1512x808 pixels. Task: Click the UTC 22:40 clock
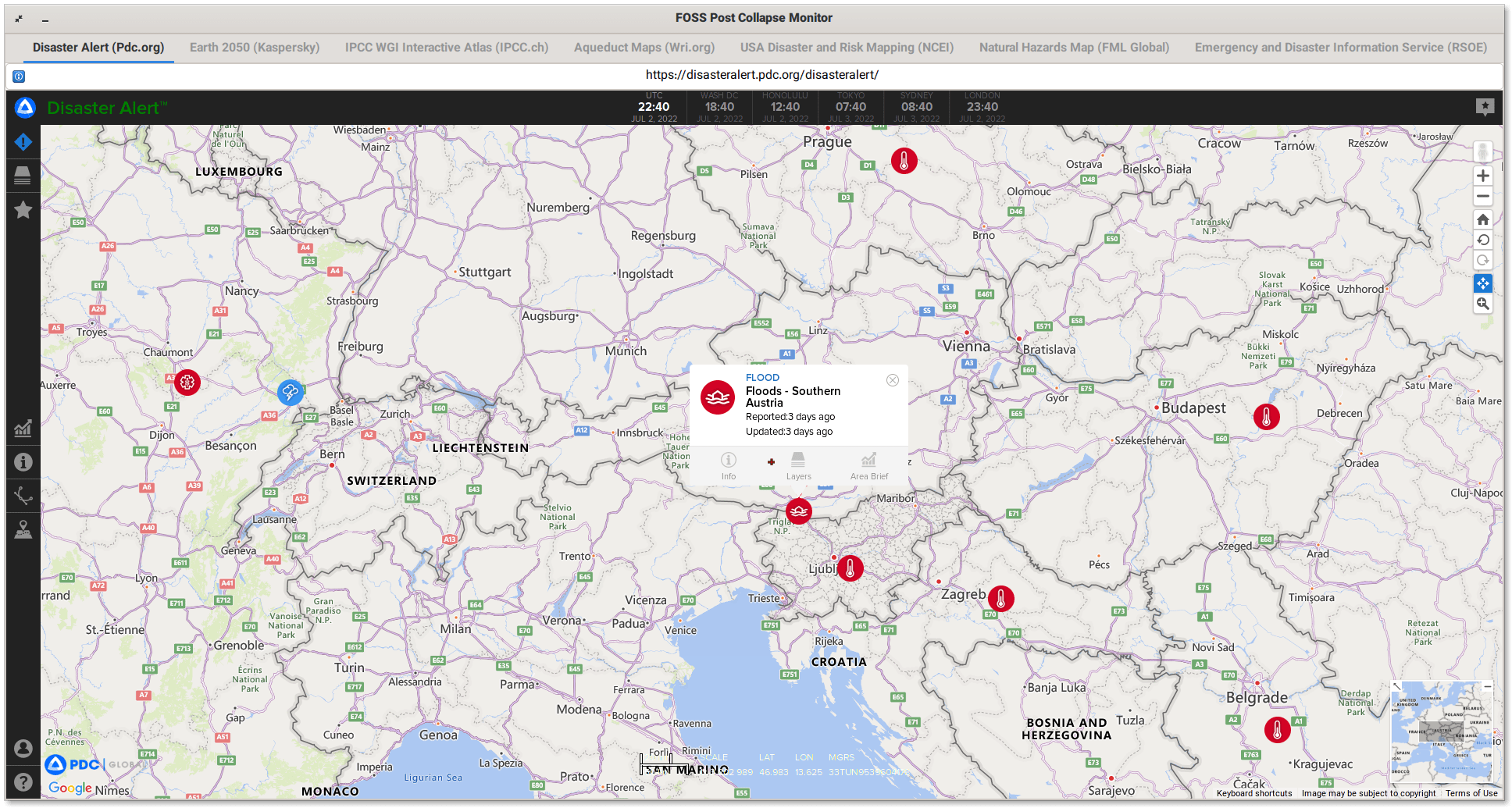(654, 107)
